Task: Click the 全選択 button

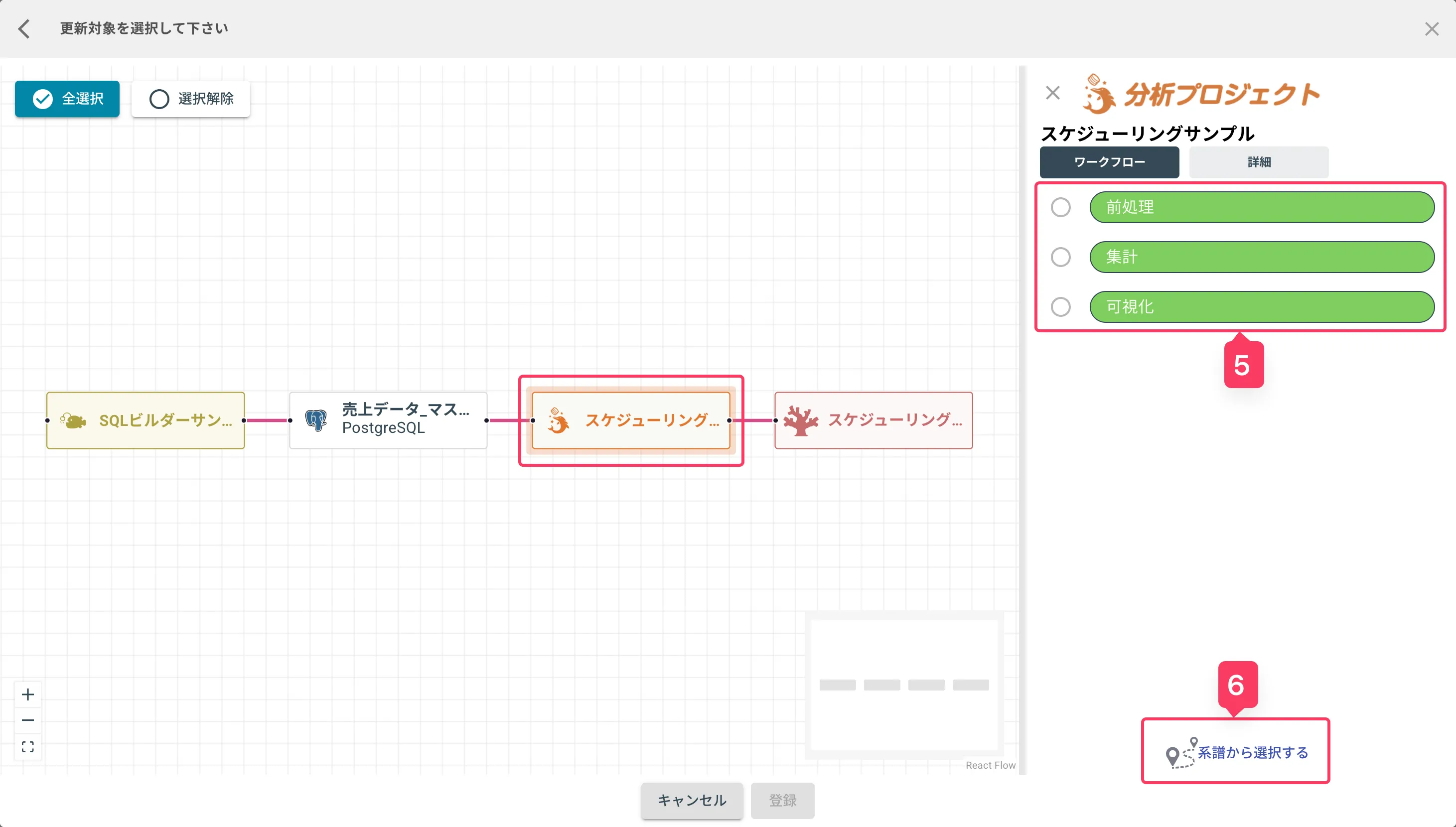Action: click(67, 99)
